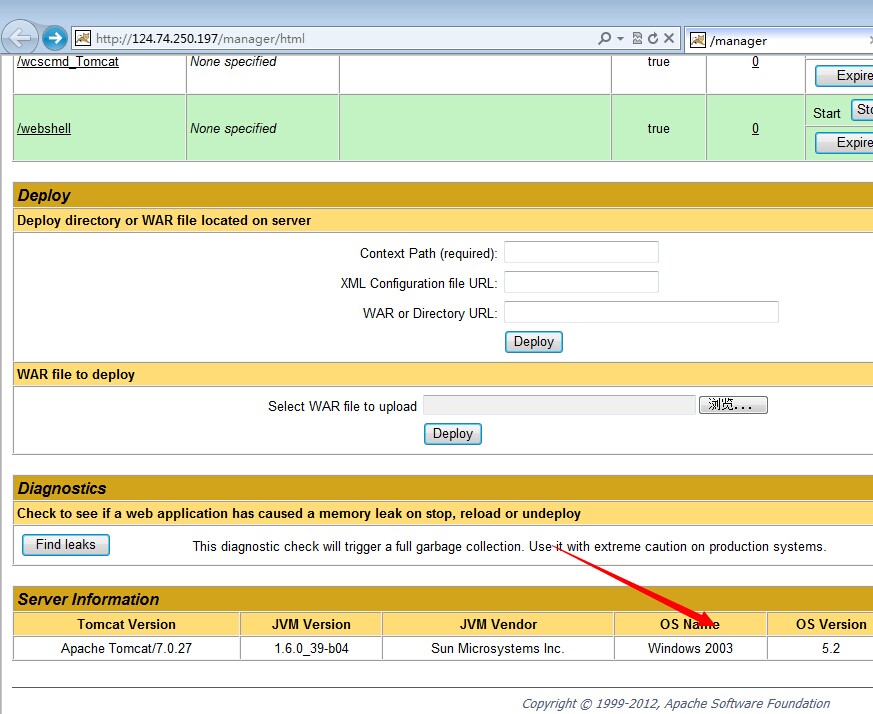Click Expire sessions button in /webshell row
Screen dimensions: 873x714
[844, 143]
